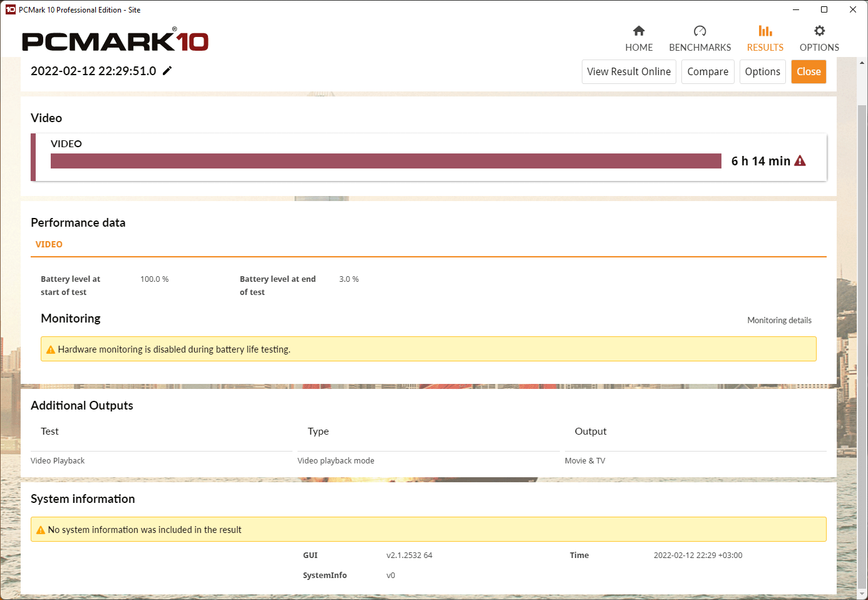
Task: Click the Video Playback test row
Action: 58,461
